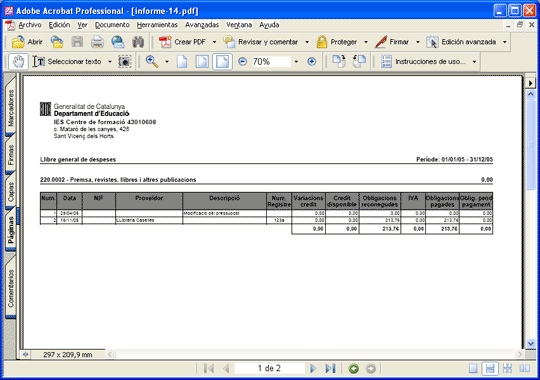540x380 pixels.
Task: Select the Zoom magnifier tool
Action: 152,62
